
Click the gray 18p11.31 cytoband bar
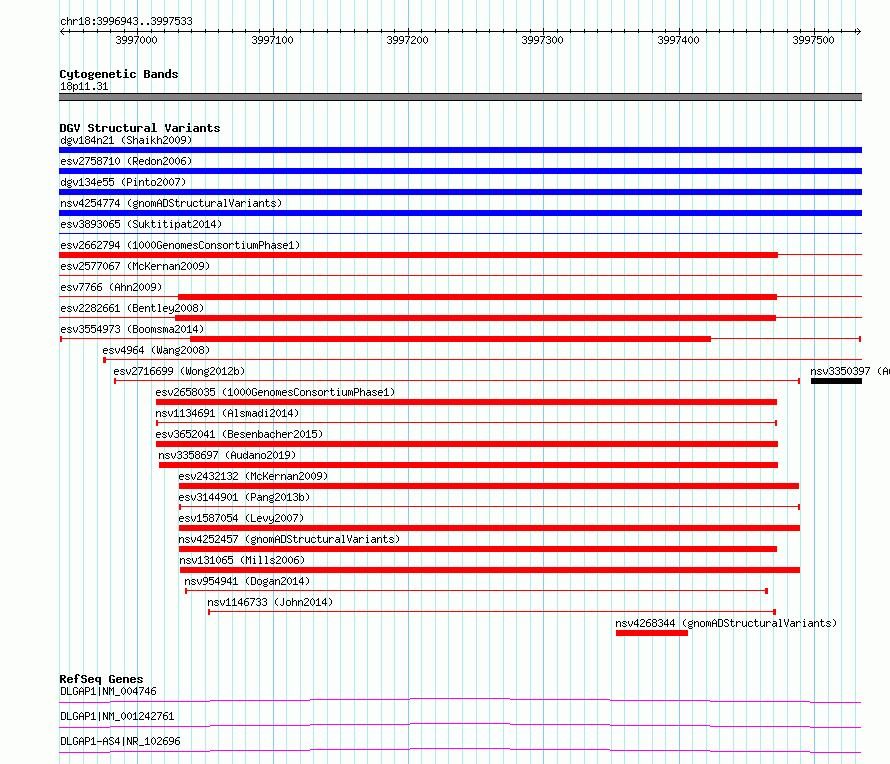460,97
